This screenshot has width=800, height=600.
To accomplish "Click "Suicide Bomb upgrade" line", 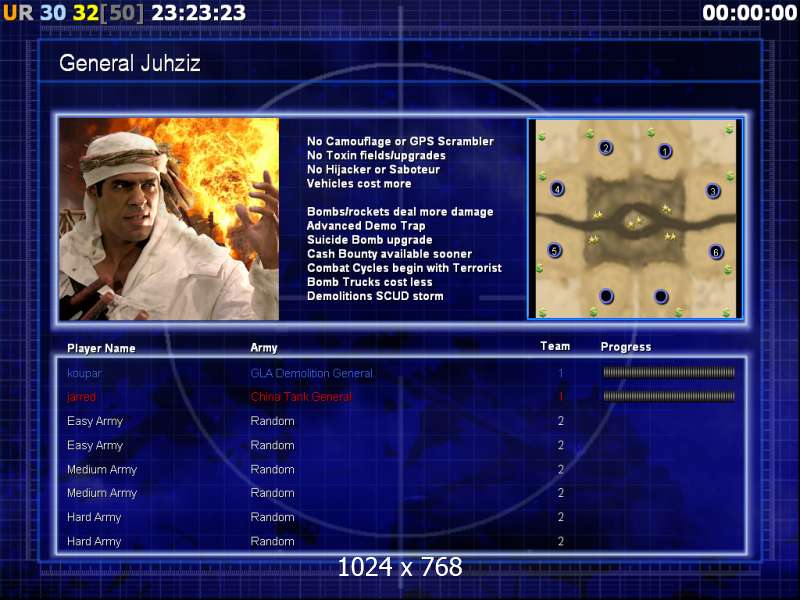I will click(x=369, y=240).
